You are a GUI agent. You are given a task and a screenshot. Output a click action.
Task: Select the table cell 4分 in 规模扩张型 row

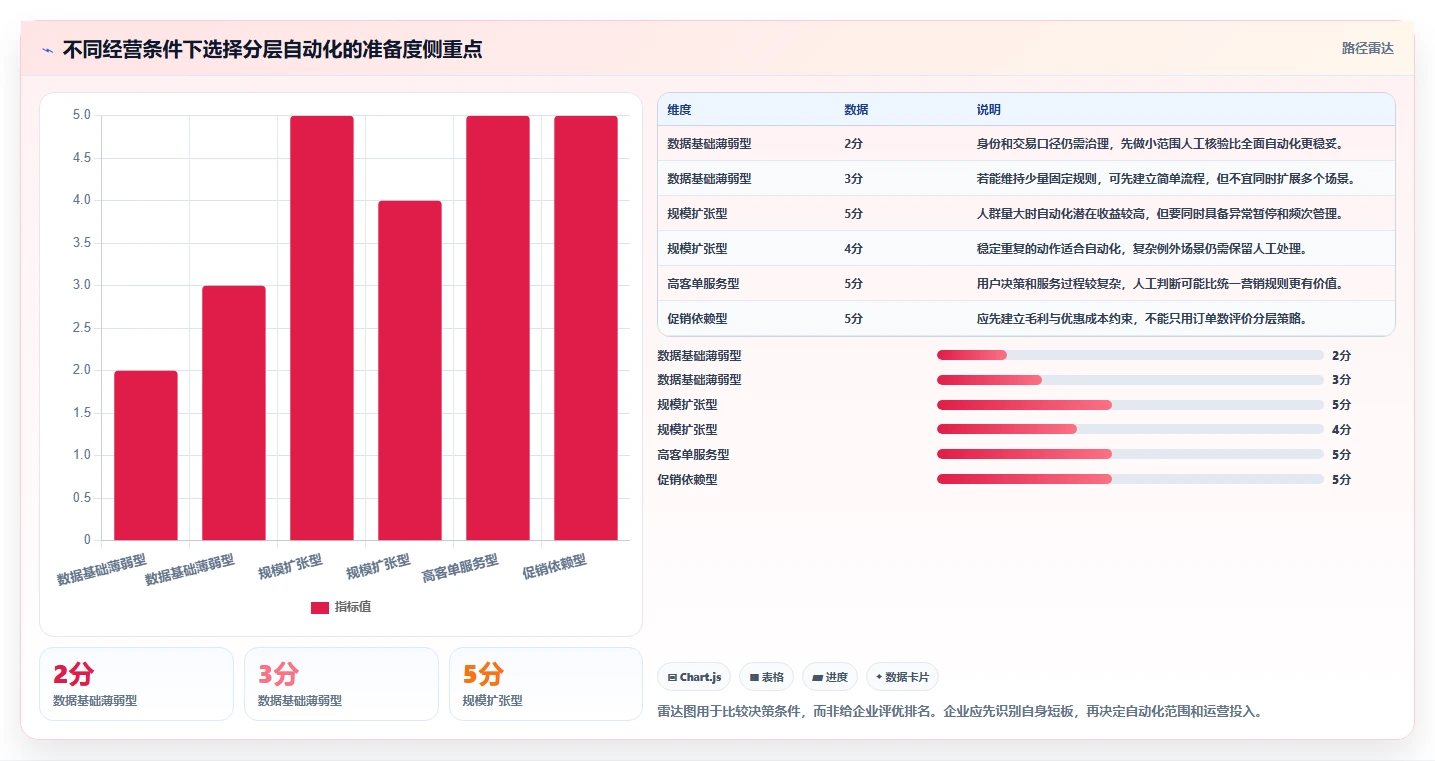853,249
